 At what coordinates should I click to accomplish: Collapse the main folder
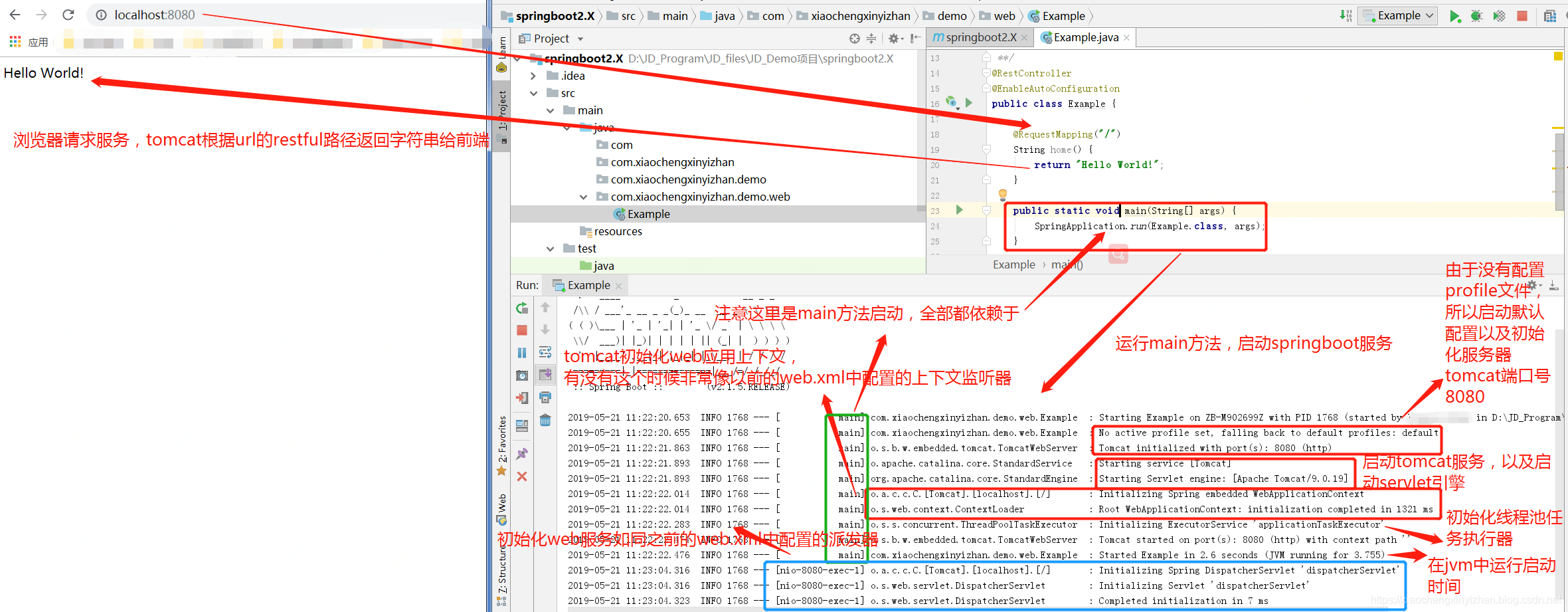(550, 110)
